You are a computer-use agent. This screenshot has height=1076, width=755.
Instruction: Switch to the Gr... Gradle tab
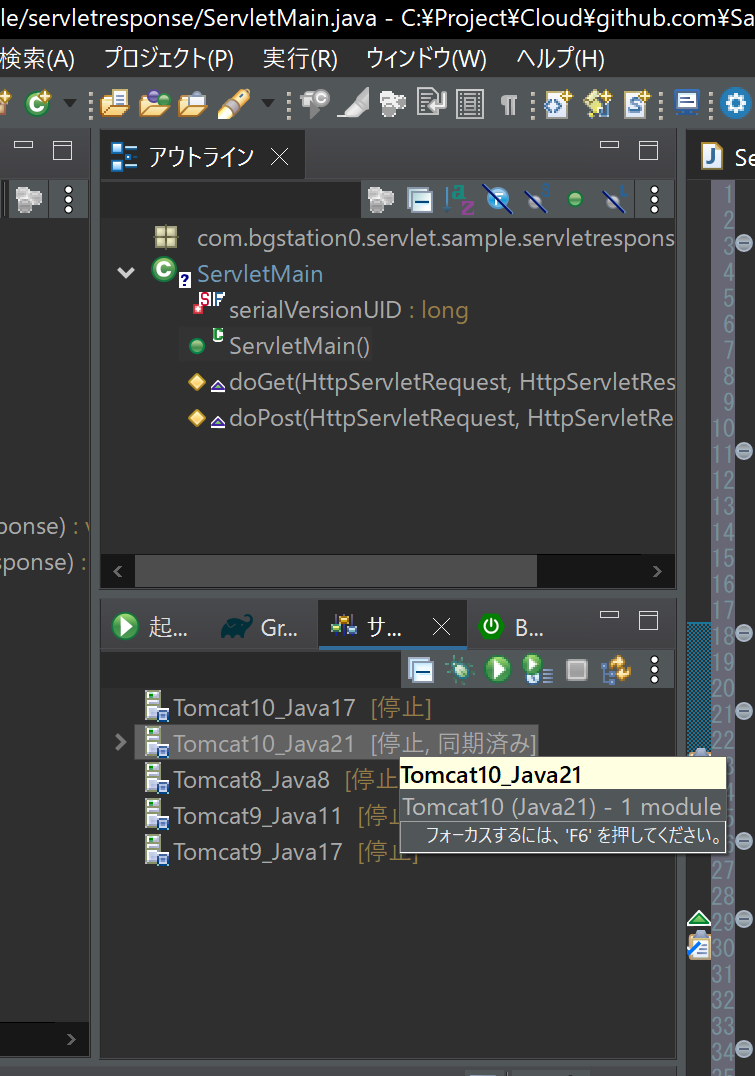pyautogui.click(x=260, y=627)
